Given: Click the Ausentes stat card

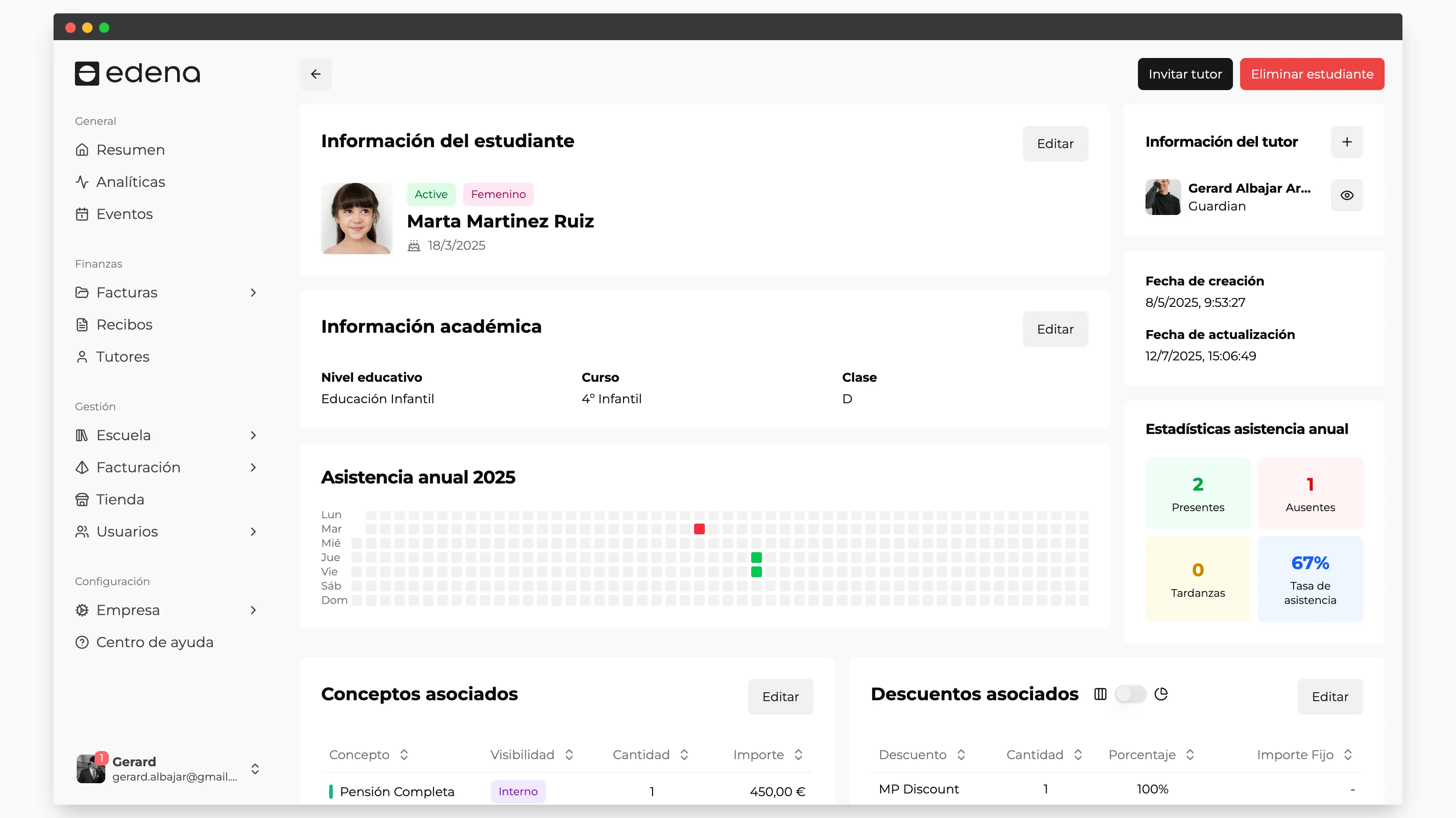Looking at the screenshot, I should pyautogui.click(x=1310, y=493).
